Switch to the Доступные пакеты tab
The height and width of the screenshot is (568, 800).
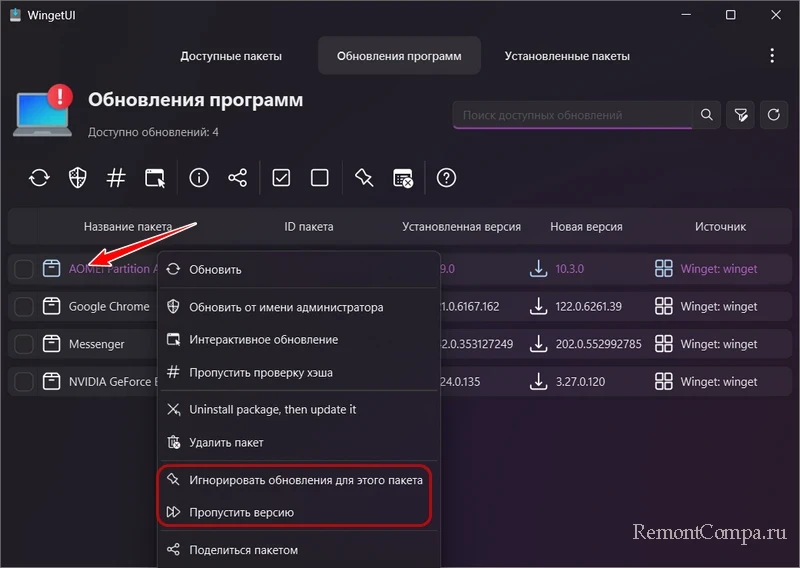231,56
